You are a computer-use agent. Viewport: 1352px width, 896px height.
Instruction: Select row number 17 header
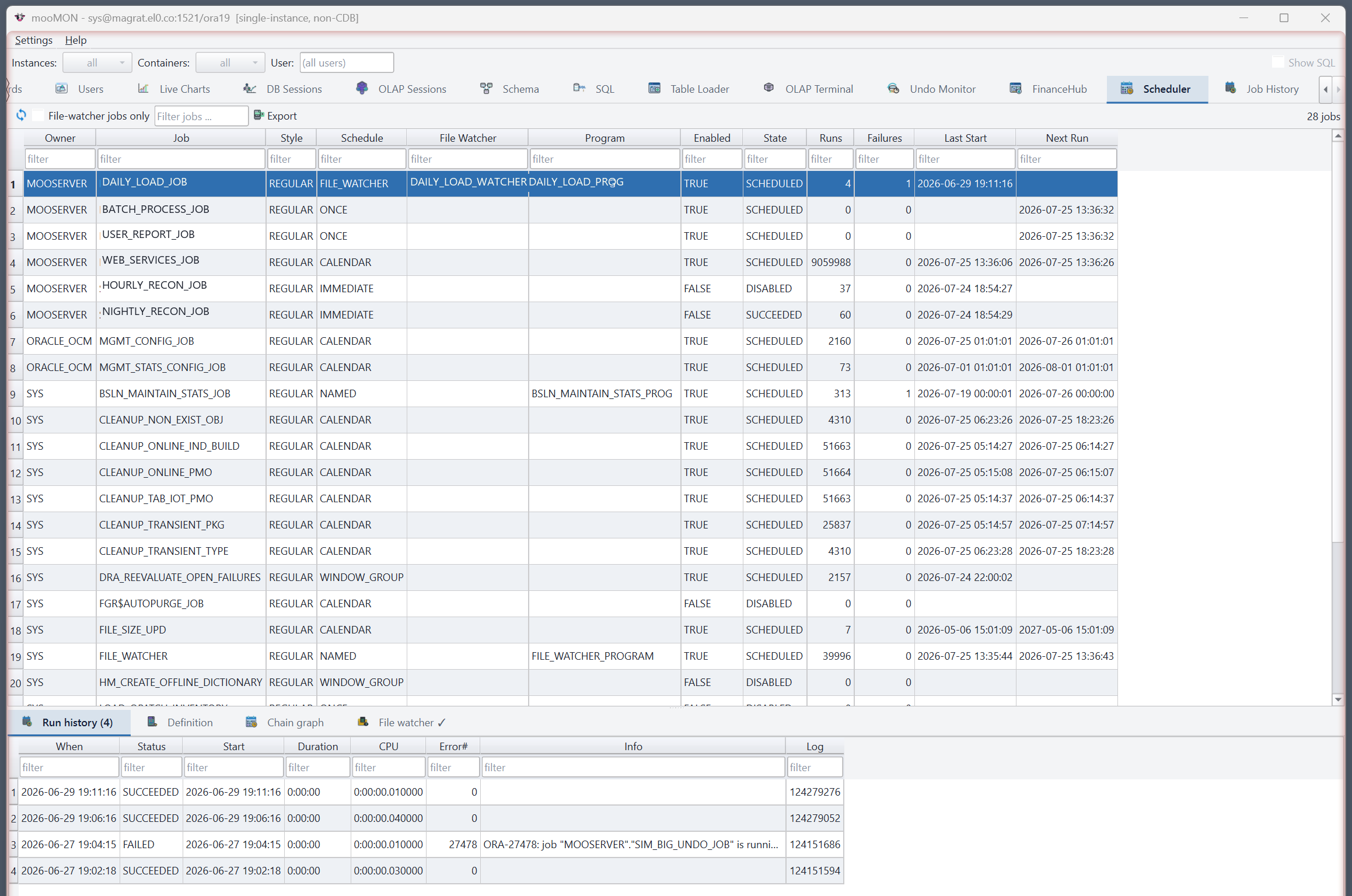pyautogui.click(x=15, y=604)
